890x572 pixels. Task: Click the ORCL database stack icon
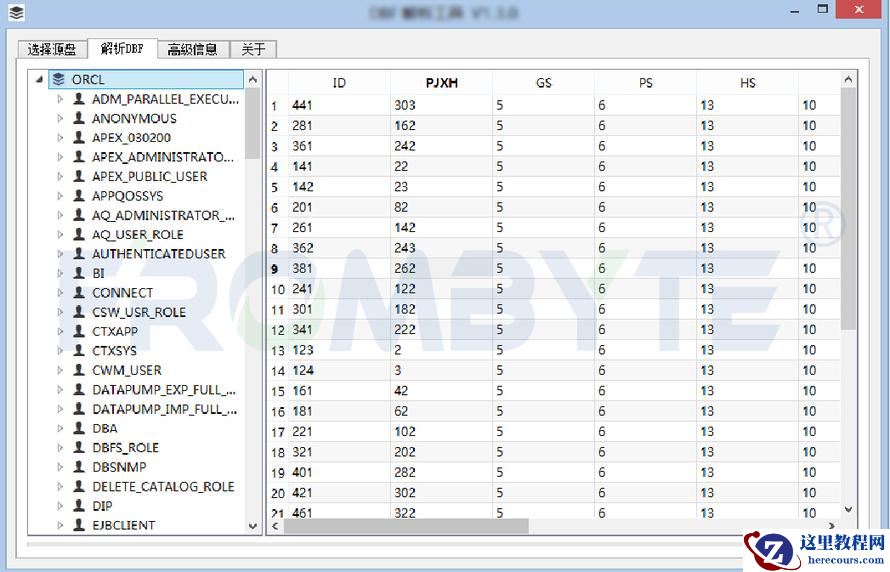[58, 79]
